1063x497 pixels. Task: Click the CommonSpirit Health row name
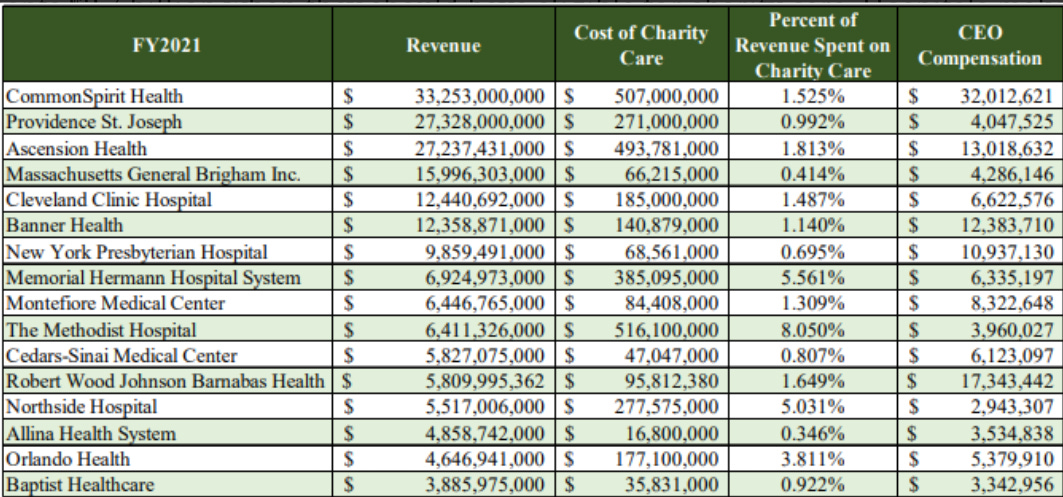(x=167, y=96)
